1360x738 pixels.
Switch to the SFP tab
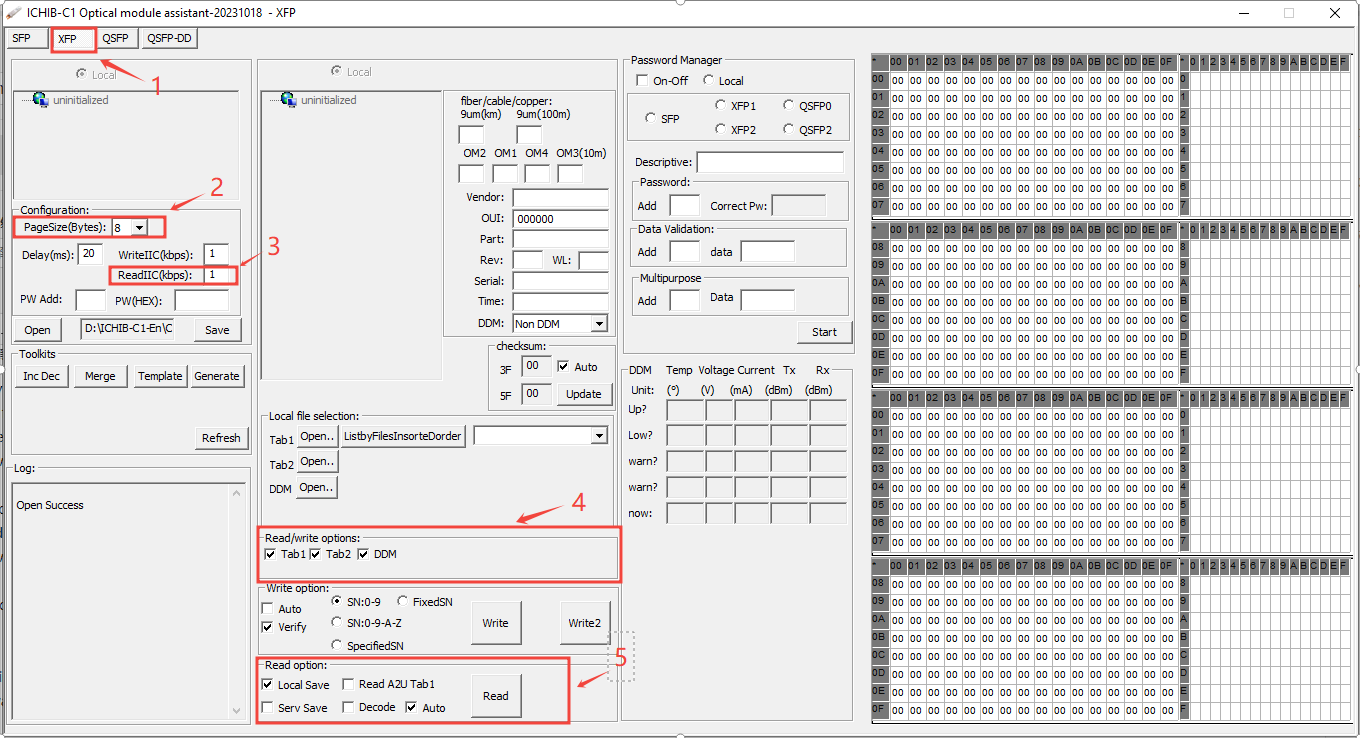click(24, 37)
